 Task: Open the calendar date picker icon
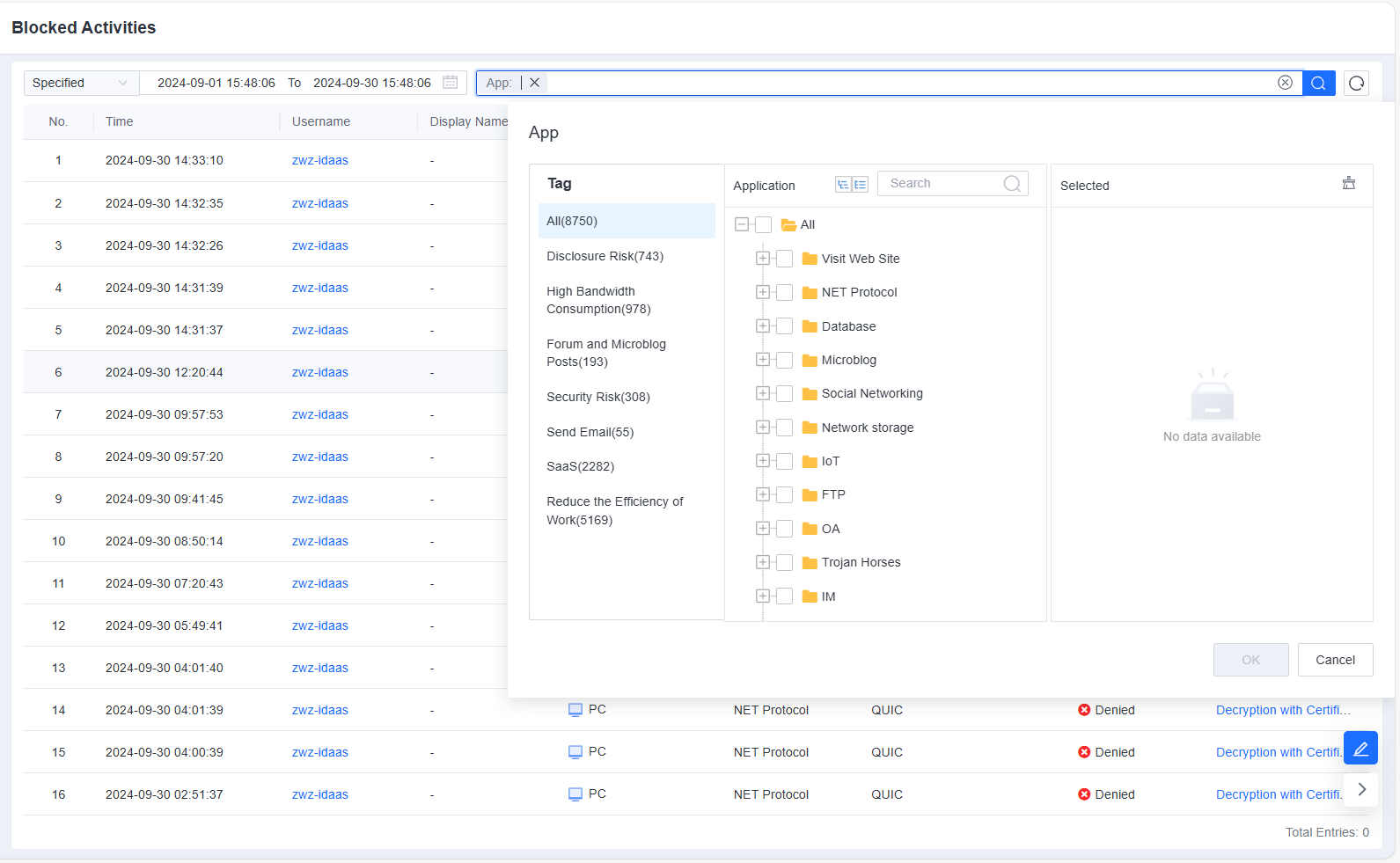(451, 82)
